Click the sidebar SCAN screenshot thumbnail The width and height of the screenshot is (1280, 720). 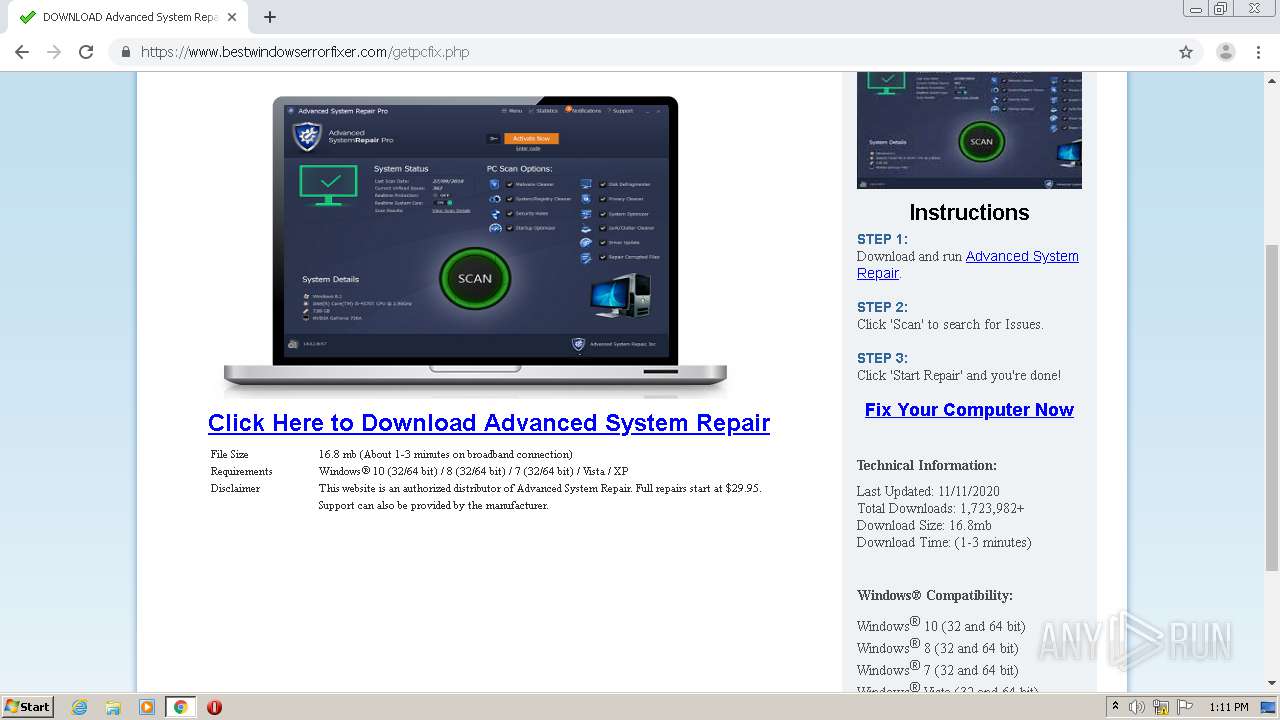pyautogui.click(x=969, y=130)
